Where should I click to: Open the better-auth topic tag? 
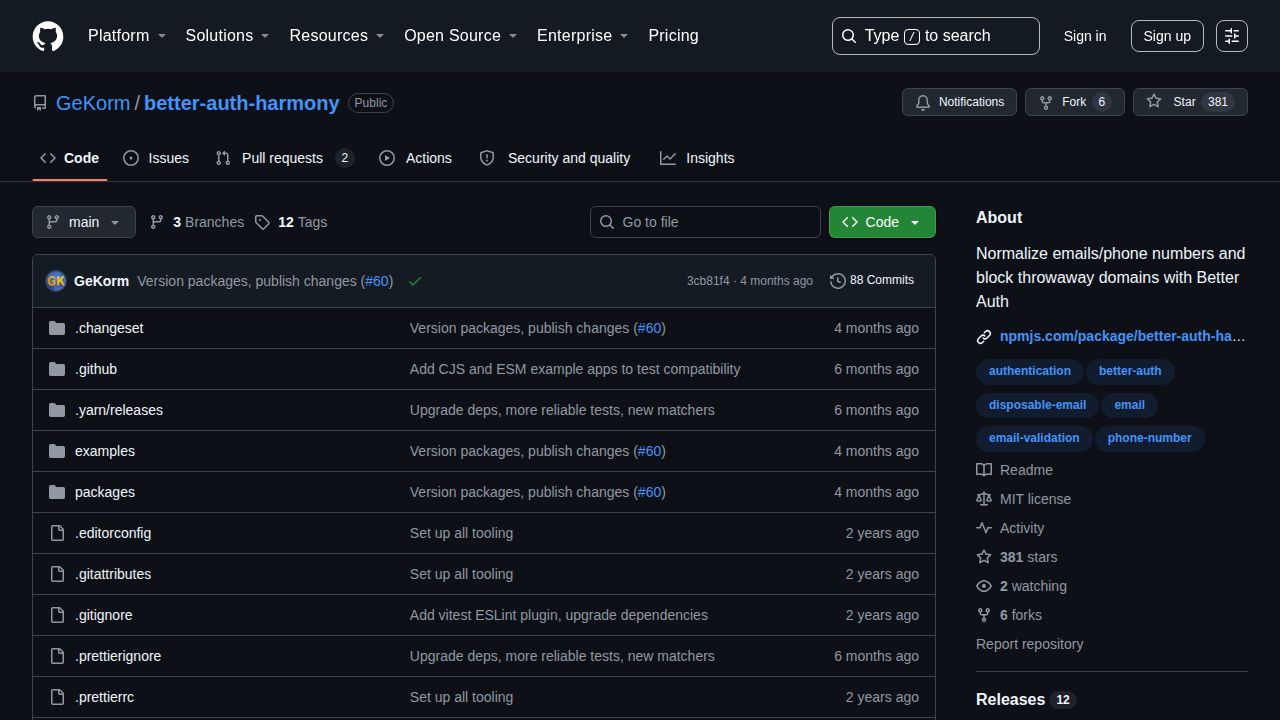click(1130, 371)
